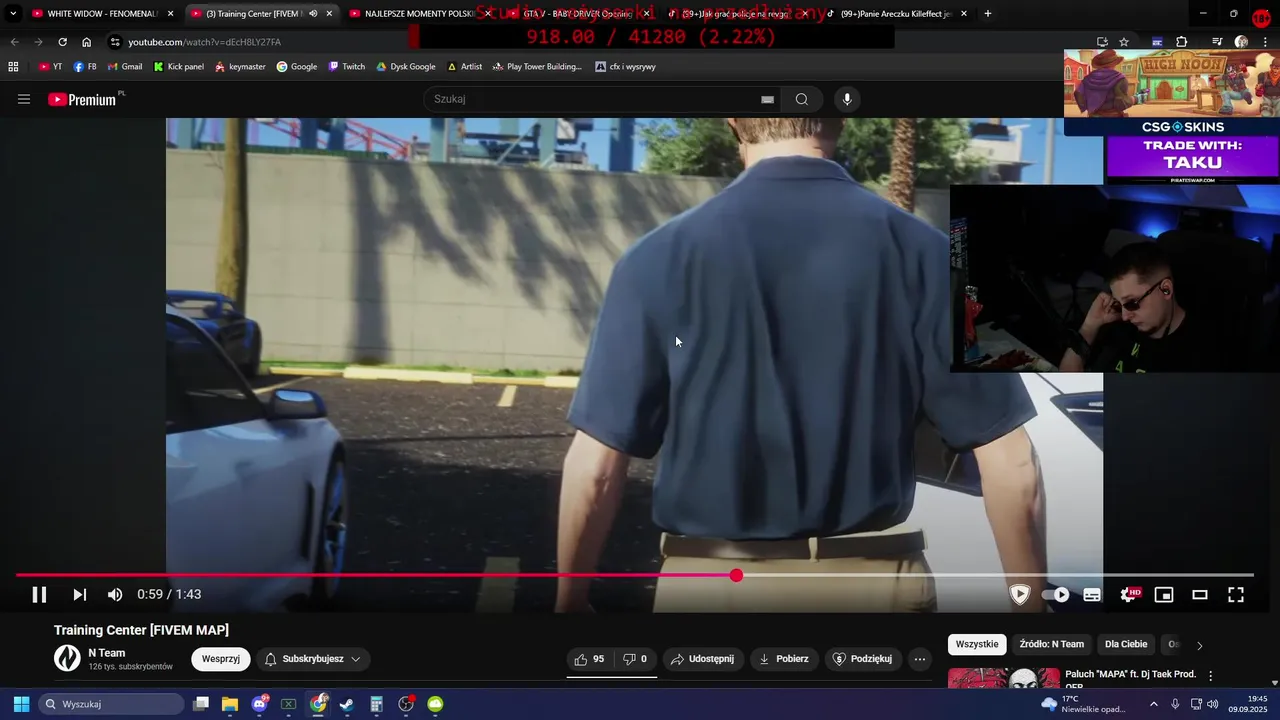Open the Windows Start menu
The image size is (1280, 720).
point(21,704)
